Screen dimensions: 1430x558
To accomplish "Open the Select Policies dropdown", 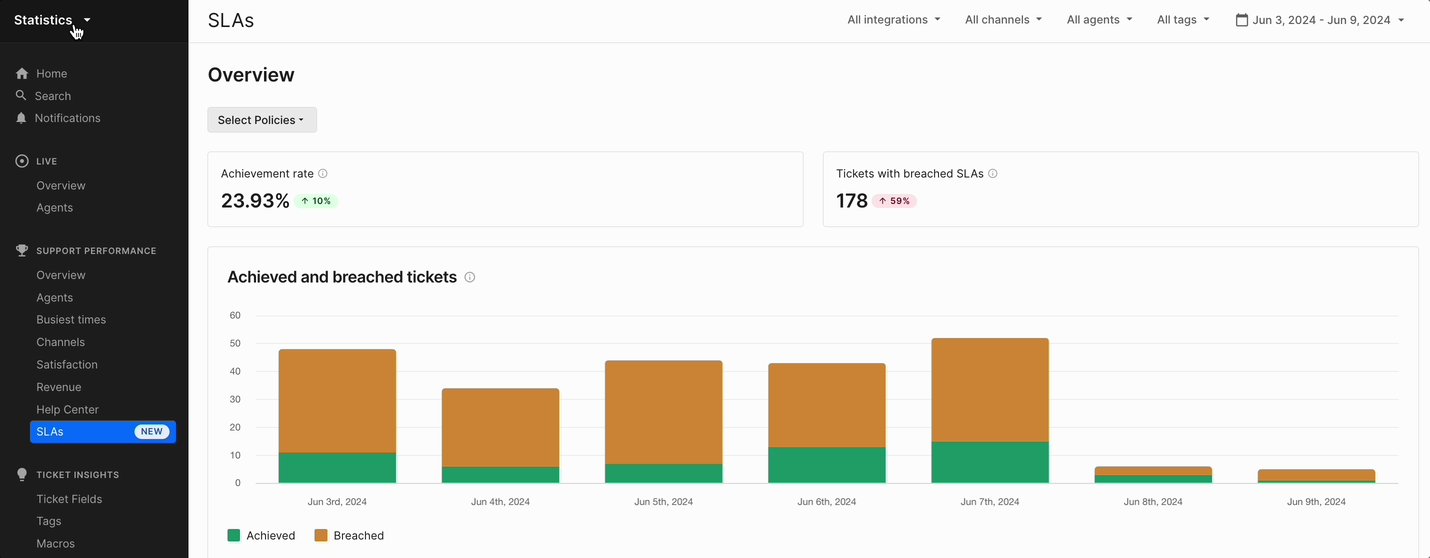I will click(x=262, y=120).
